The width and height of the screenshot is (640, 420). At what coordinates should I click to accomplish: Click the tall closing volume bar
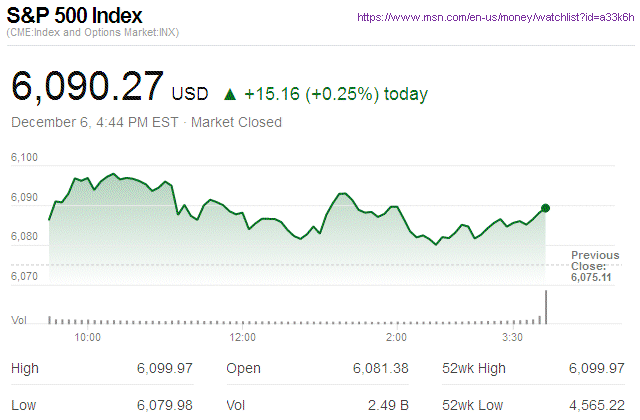coord(546,307)
